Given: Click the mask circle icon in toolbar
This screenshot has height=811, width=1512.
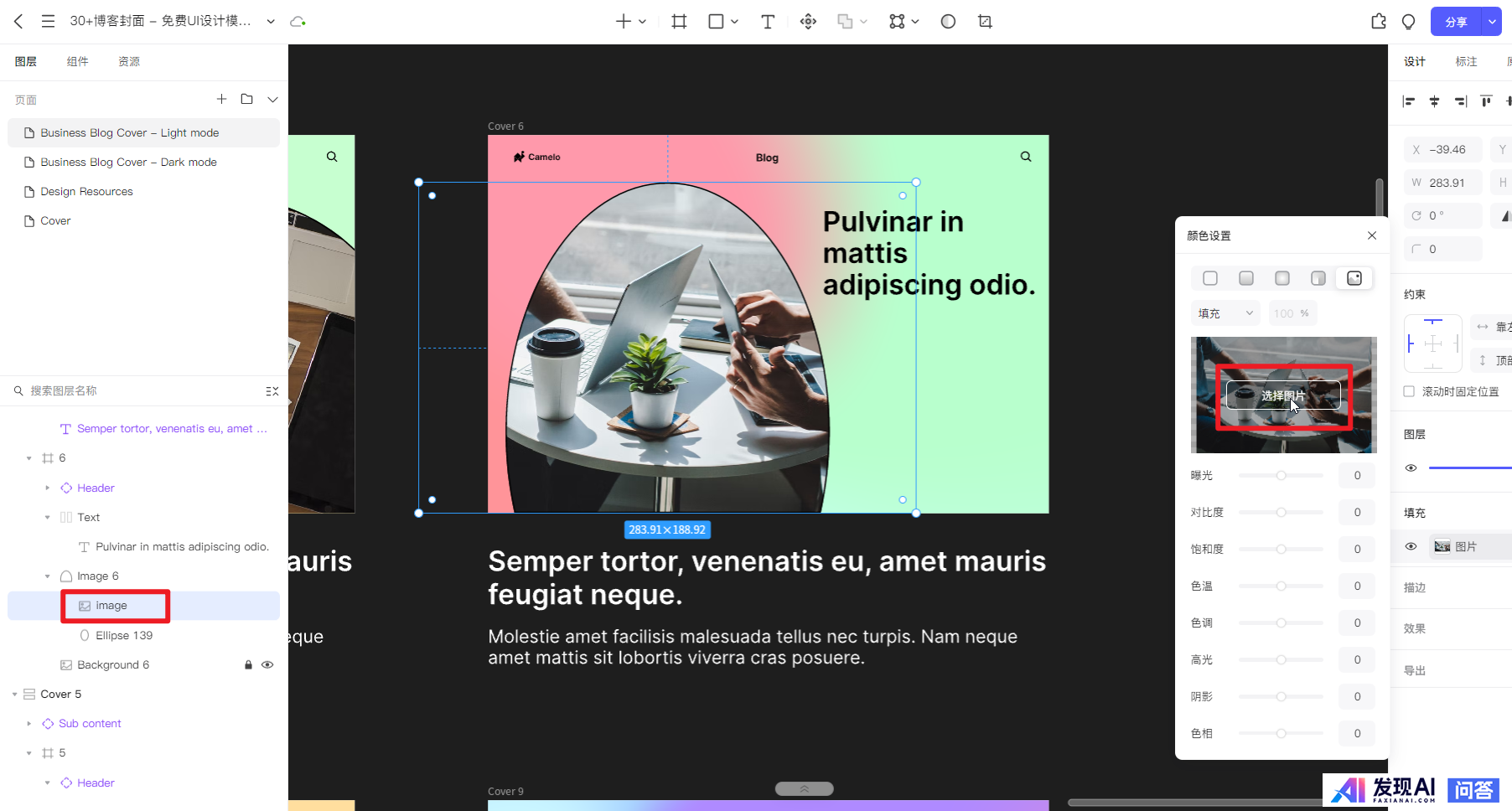Looking at the screenshot, I should (948, 22).
